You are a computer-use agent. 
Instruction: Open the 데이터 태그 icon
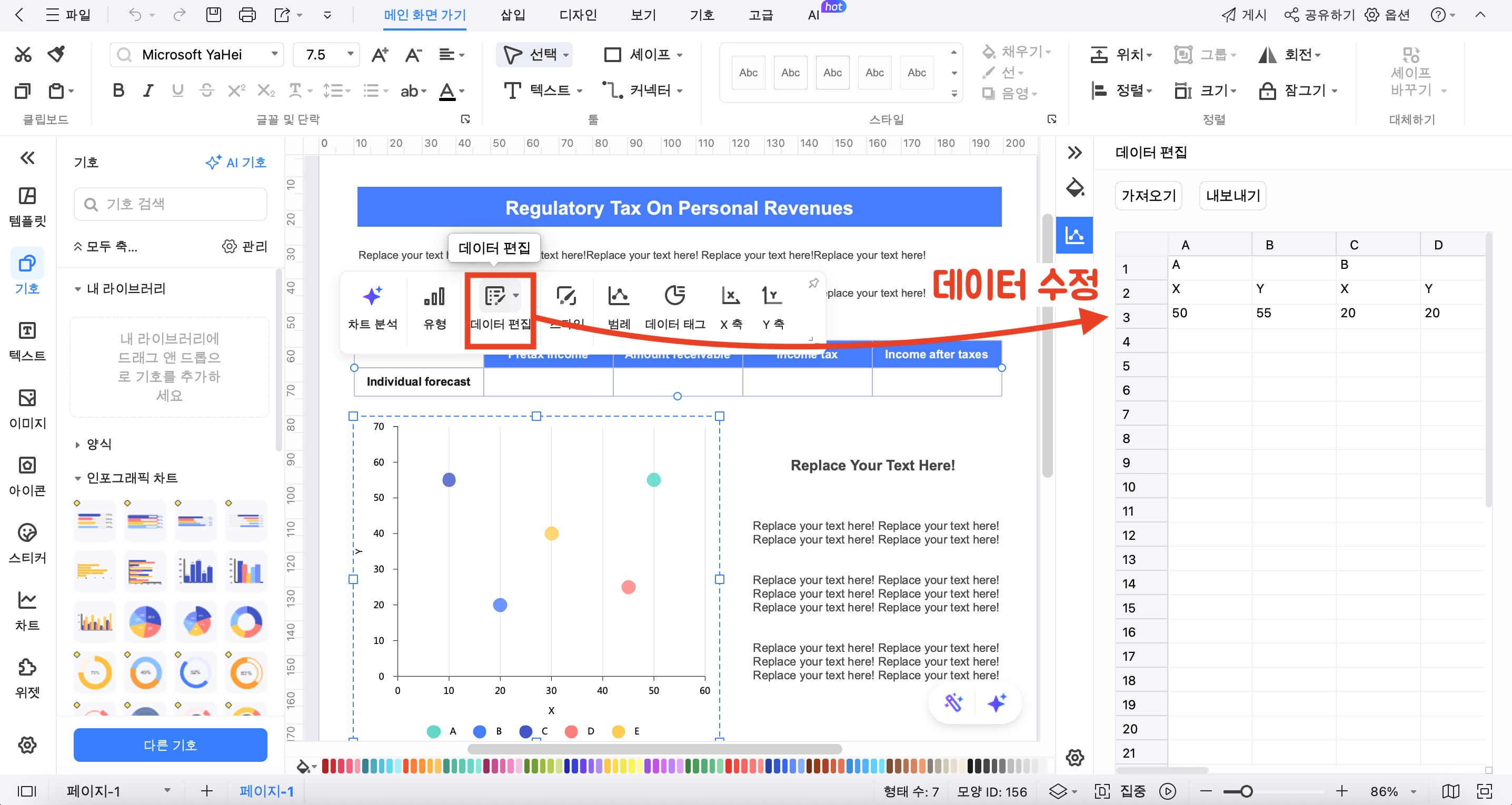pos(674,297)
